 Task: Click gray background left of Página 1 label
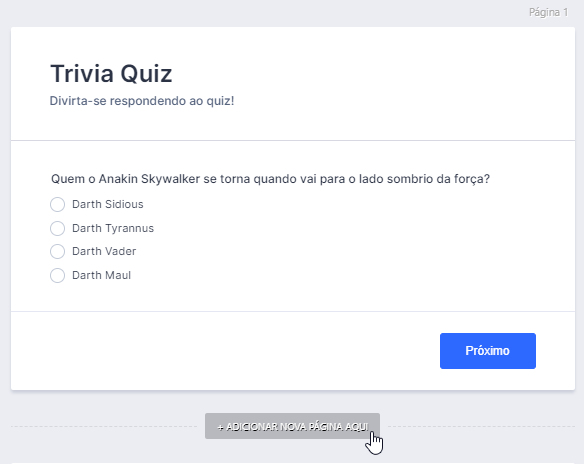coord(261,12)
